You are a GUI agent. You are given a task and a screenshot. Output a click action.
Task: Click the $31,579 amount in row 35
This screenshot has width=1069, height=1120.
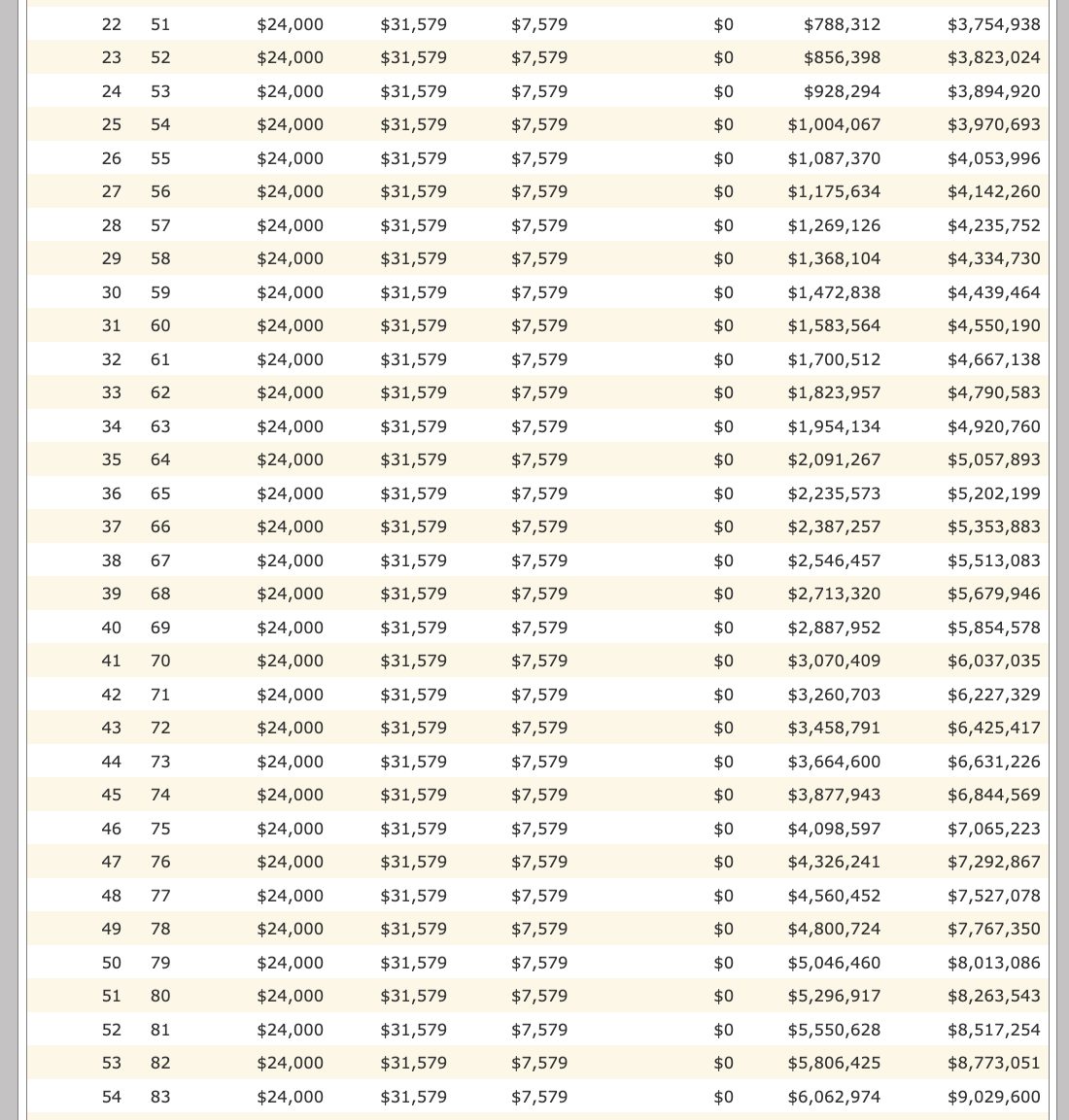(x=414, y=460)
